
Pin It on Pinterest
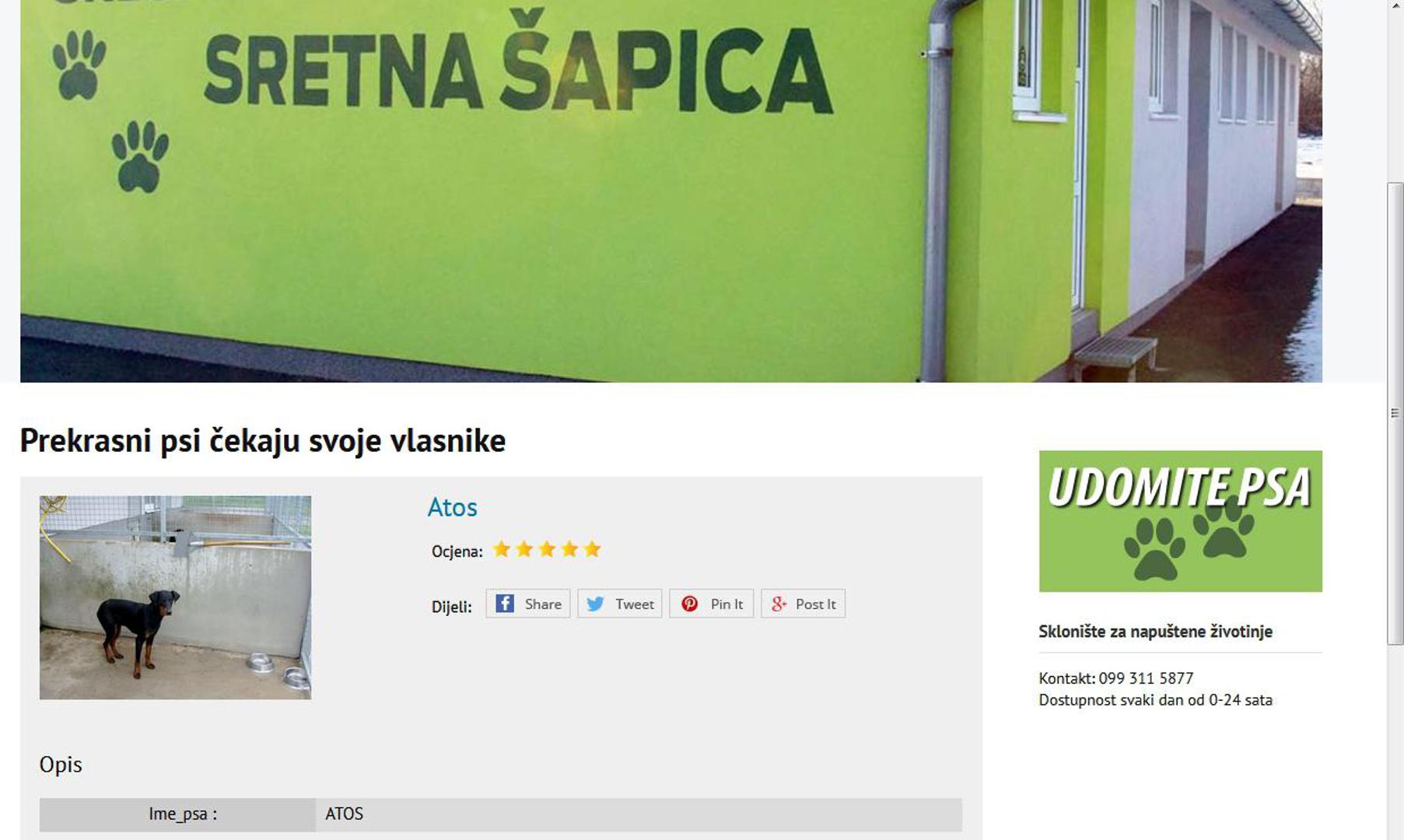coord(712,604)
